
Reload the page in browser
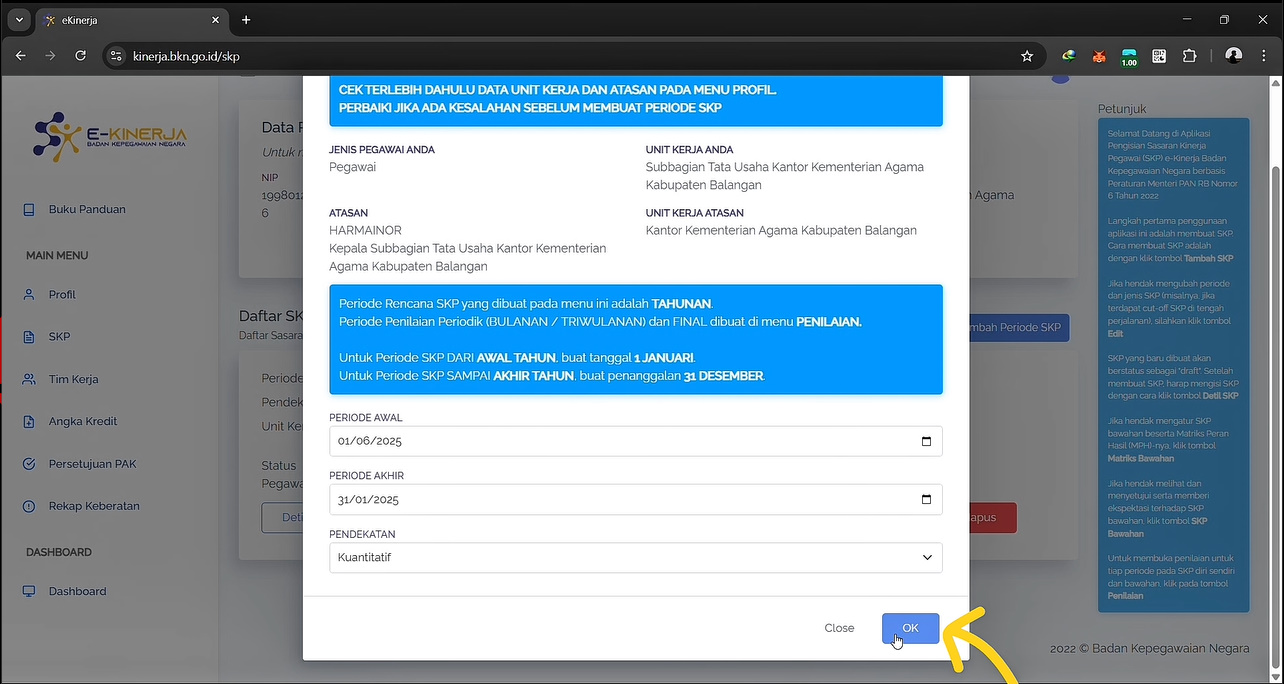point(80,56)
